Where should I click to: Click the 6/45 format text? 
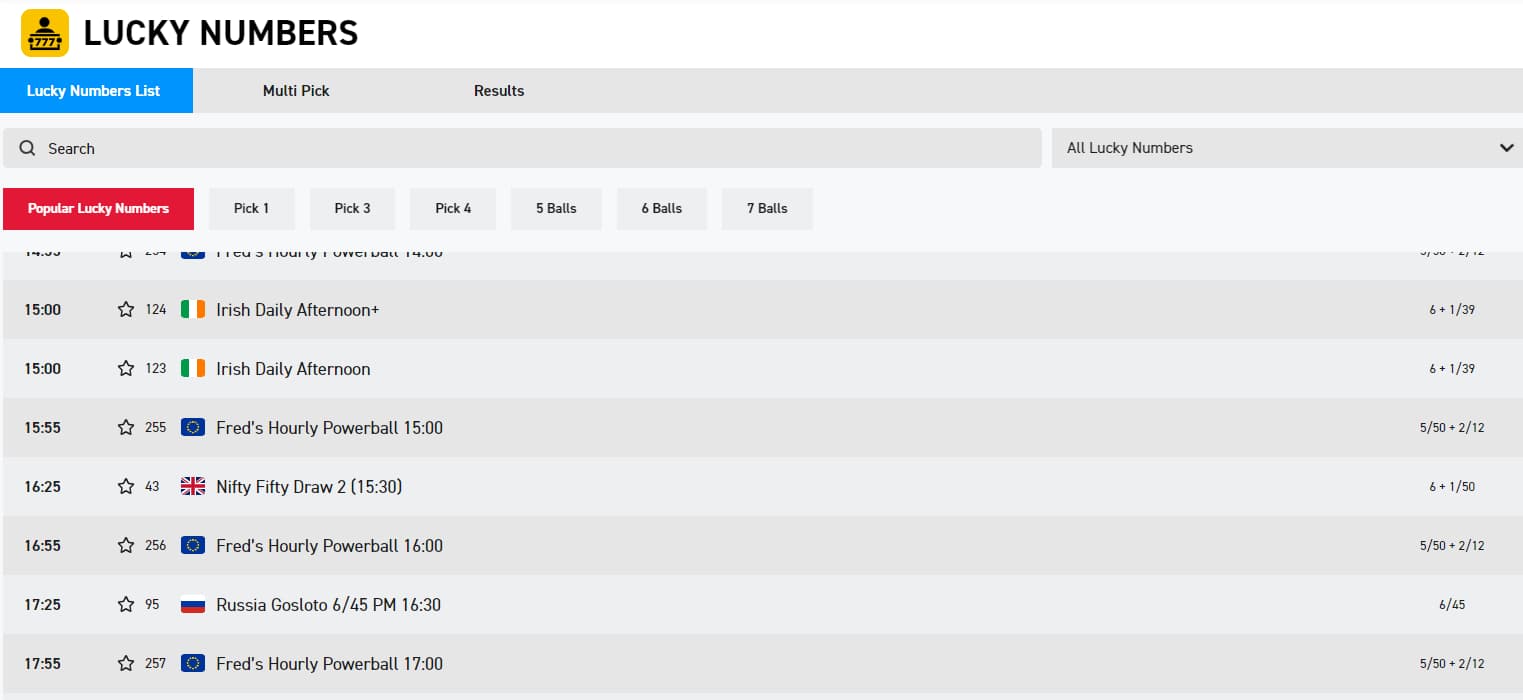tap(1452, 605)
